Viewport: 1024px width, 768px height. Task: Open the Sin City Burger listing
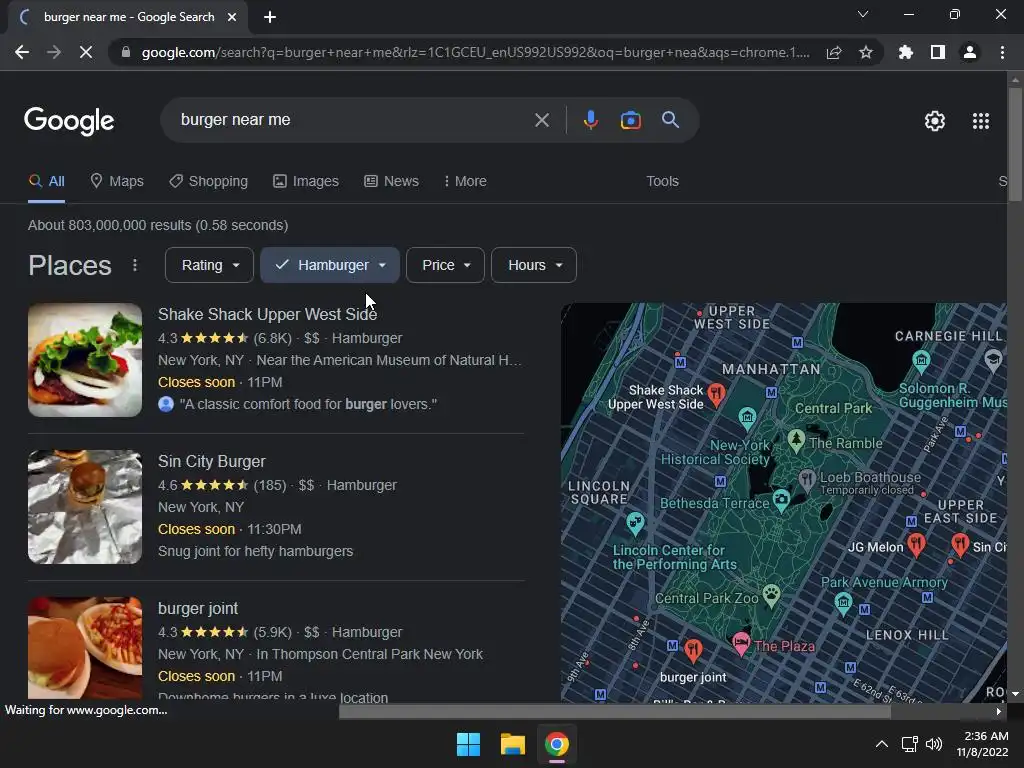click(x=212, y=461)
